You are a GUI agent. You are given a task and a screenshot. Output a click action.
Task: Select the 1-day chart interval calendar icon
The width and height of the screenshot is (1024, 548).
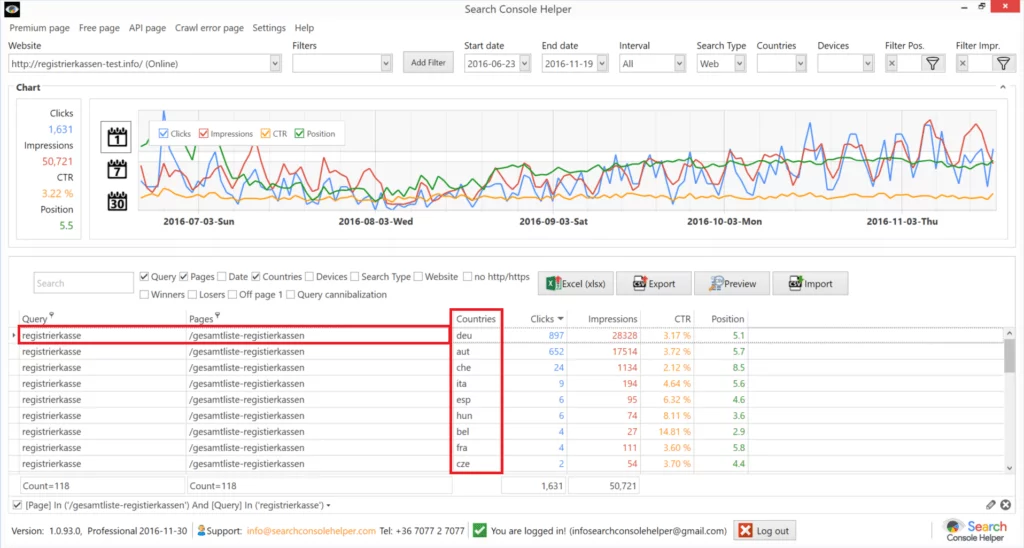pyautogui.click(x=117, y=137)
